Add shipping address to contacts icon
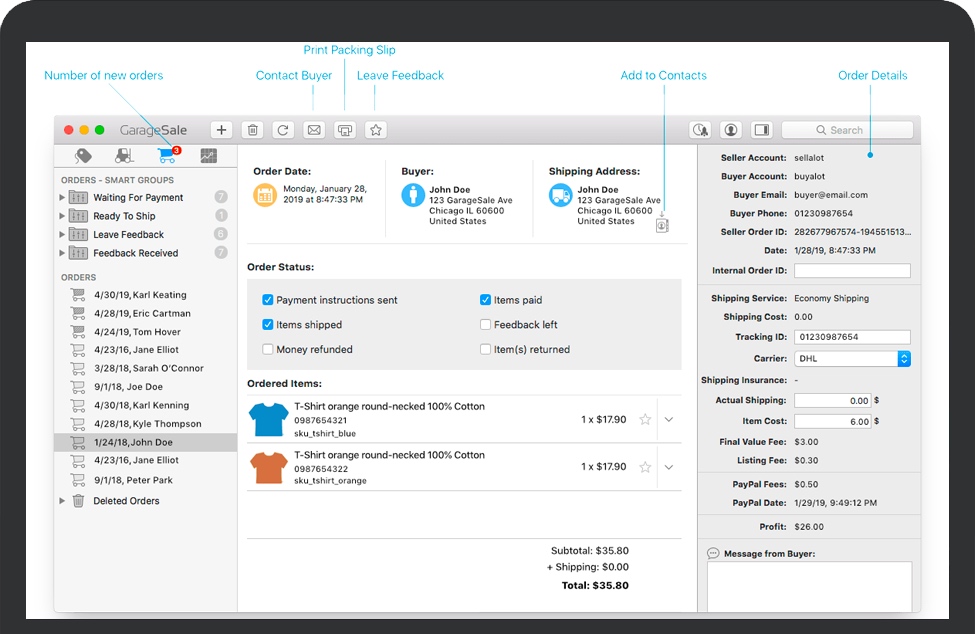 click(x=662, y=225)
